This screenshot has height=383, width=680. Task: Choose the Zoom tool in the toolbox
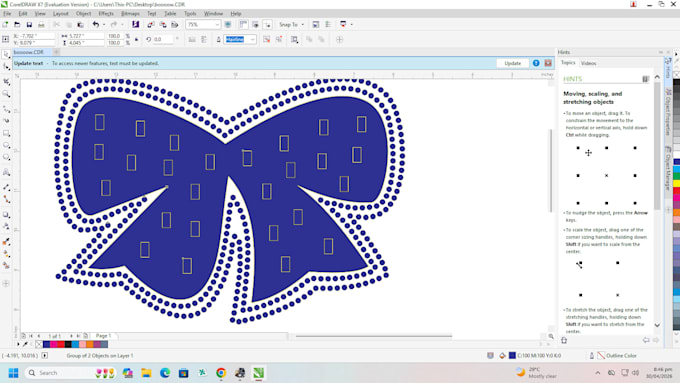click(6, 94)
